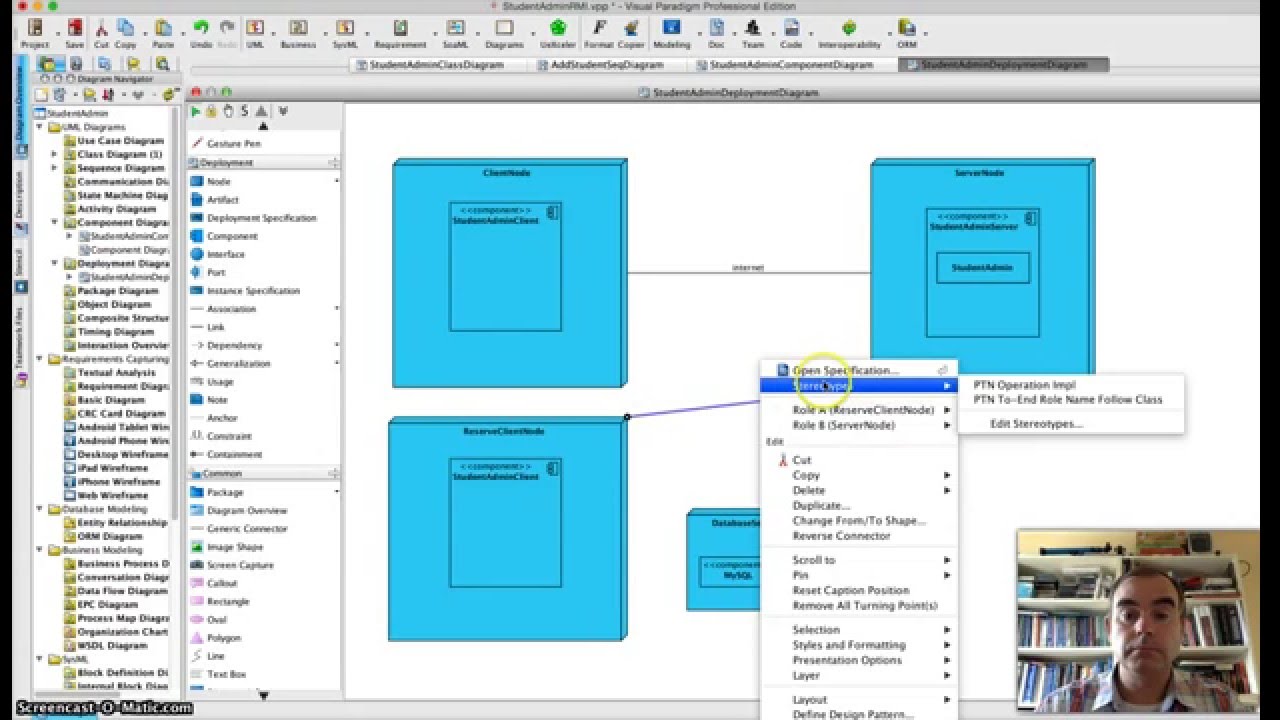Collapse the Deployment palette section header

(264, 162)
